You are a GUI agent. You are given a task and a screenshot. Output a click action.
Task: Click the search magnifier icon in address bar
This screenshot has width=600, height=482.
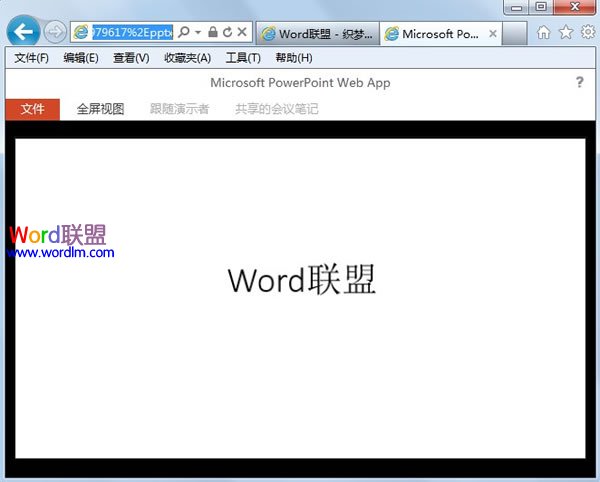[184, 32]
